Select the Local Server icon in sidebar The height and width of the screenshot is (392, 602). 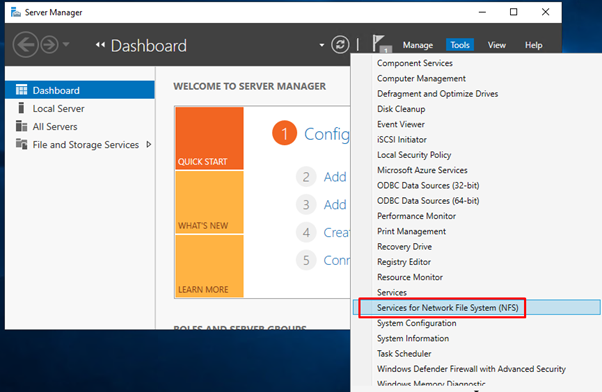[x=22, y=108]
